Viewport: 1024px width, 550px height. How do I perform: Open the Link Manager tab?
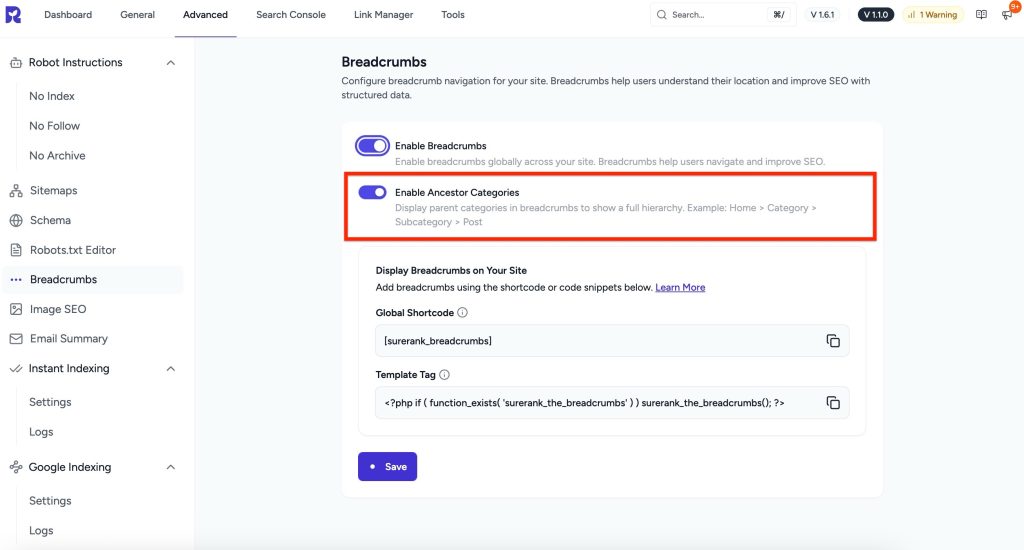point(383,15)
